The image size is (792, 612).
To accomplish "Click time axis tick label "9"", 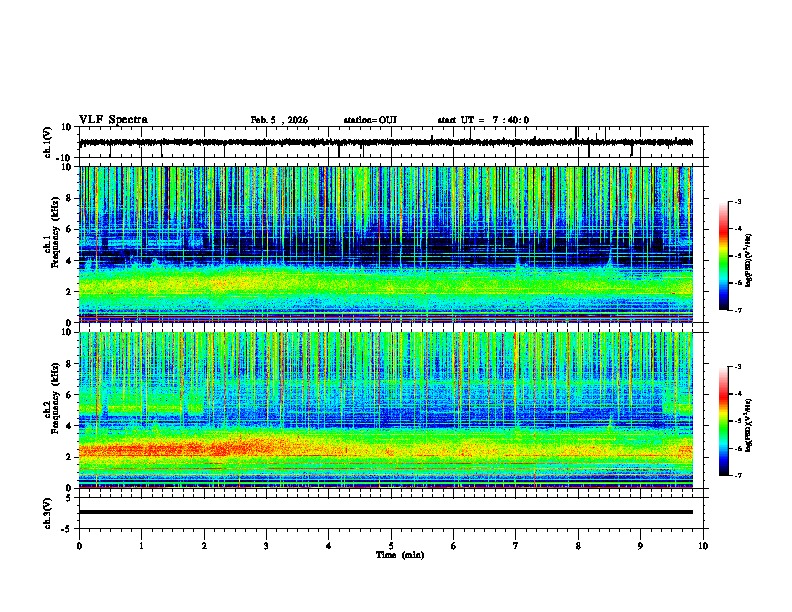I will (x=640, y=546).
